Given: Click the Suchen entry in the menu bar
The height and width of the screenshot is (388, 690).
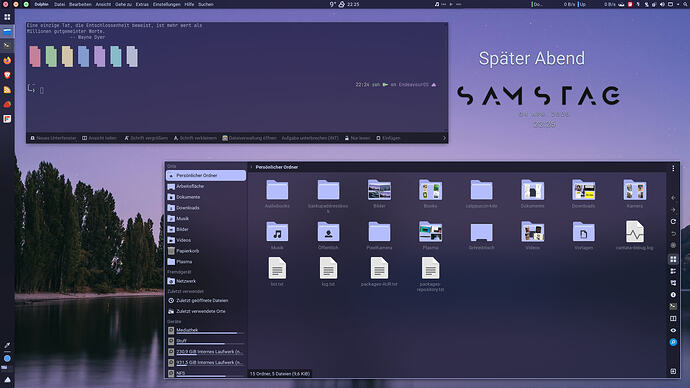Looking at the screenshot, I should point(206,4).
